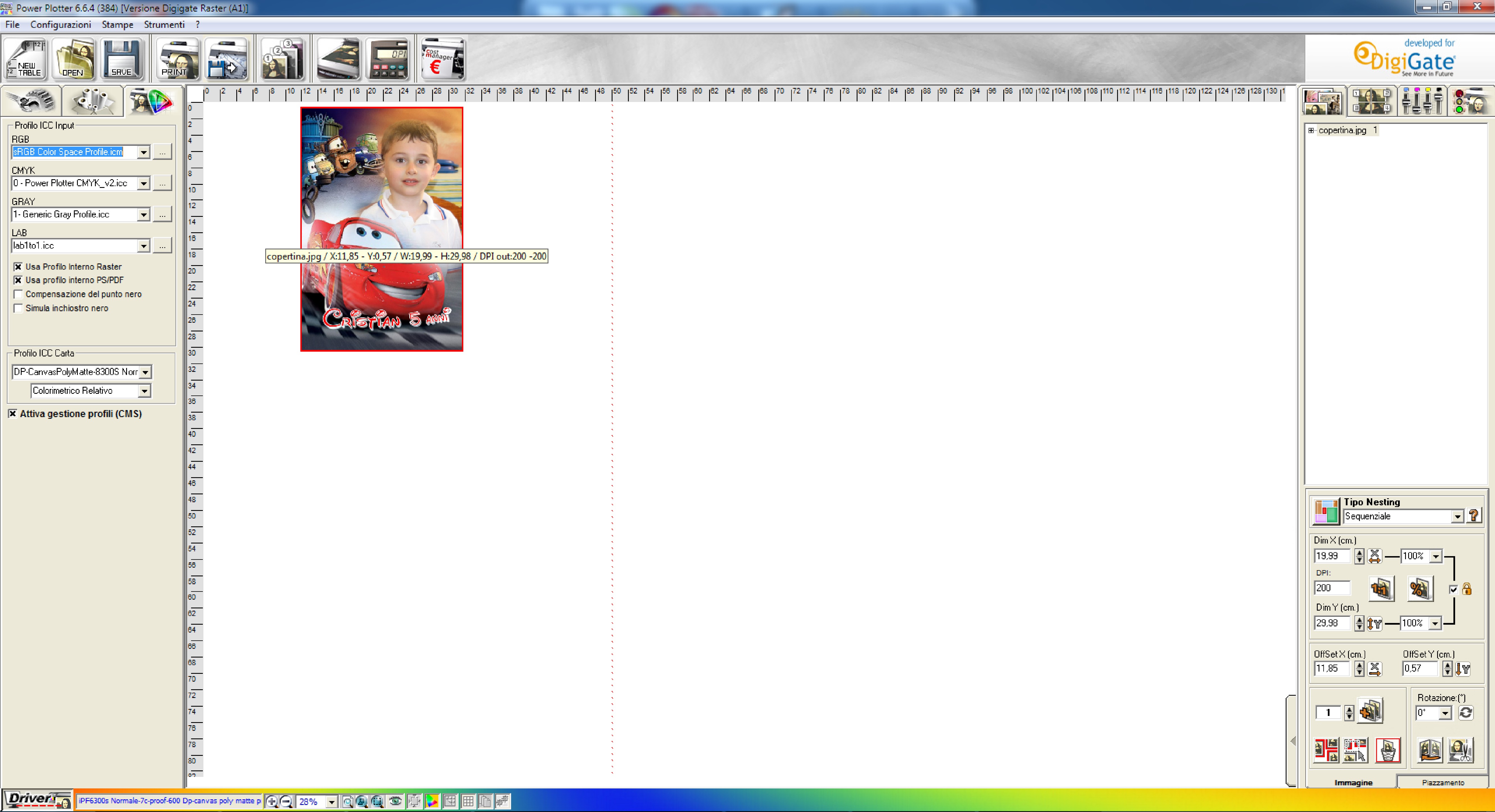Click the OffSet X arrow icon
The width and height of the screenshot is (1495, 812).
[x=1374, y=669]
